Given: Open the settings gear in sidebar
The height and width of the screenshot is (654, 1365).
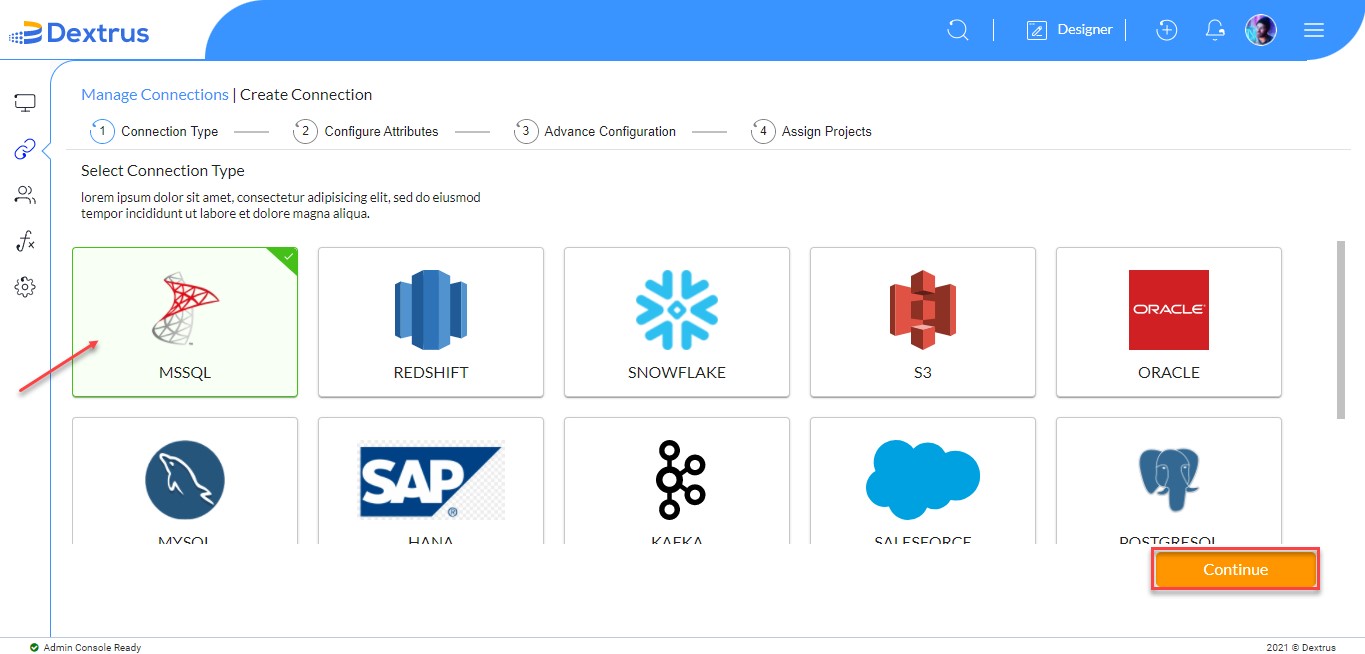Looking at the screenshot, I should [25, 287].
